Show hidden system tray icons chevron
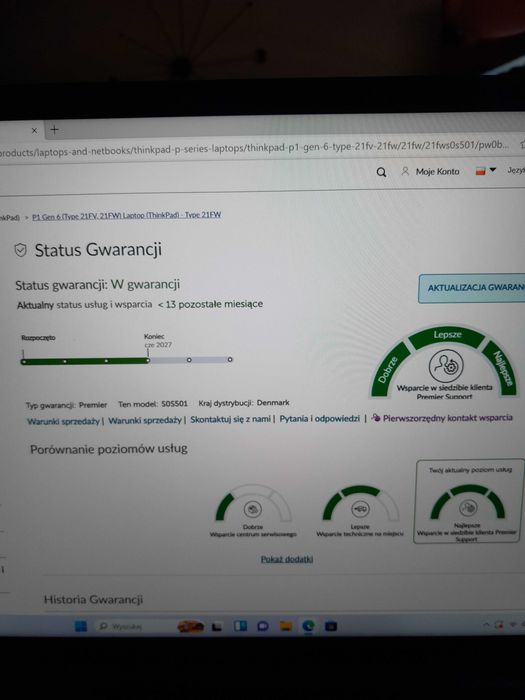The image size is (525, 700). (x=486, y=625)
